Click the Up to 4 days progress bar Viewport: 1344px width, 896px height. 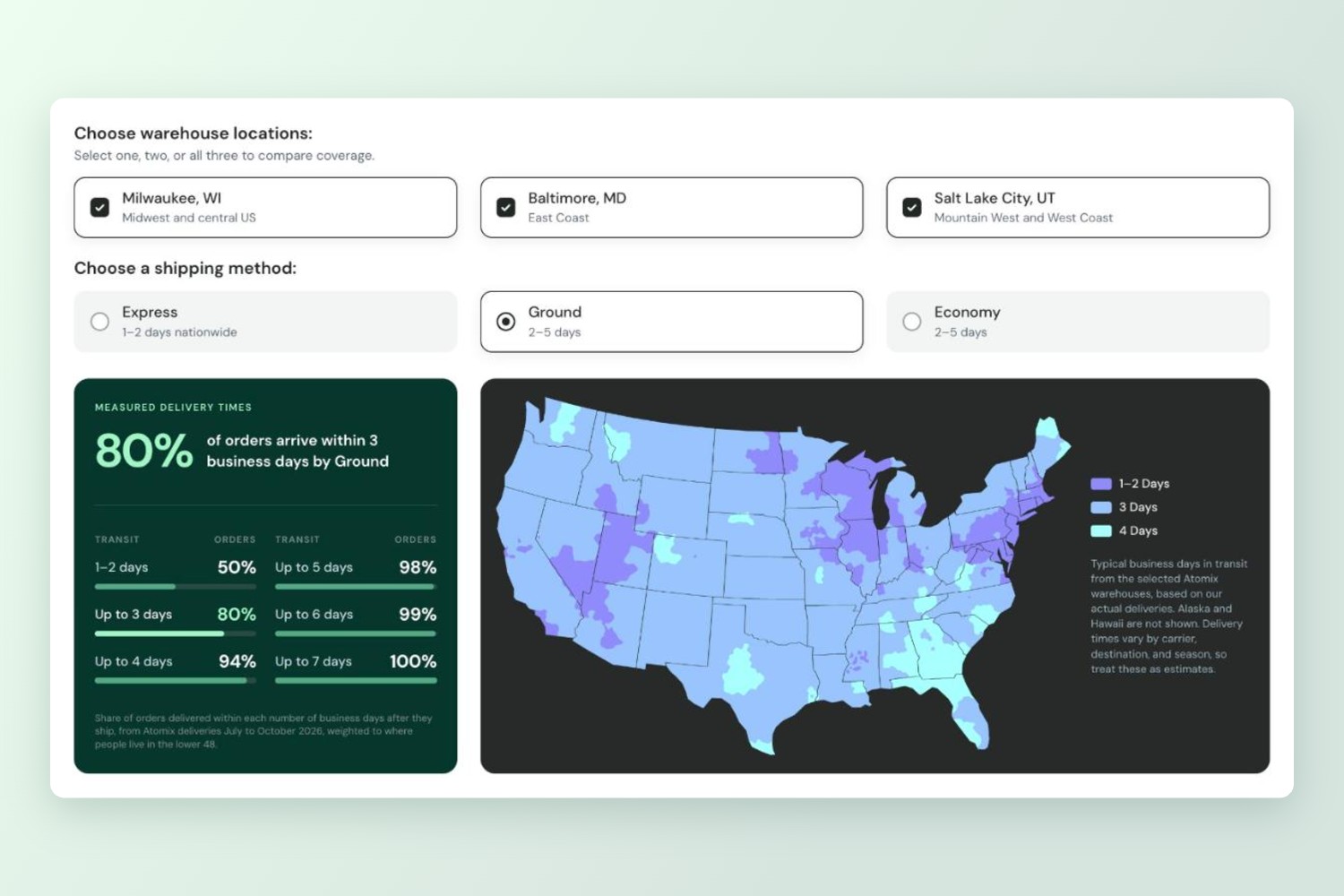pyautogui.click(x=176, y=680)
